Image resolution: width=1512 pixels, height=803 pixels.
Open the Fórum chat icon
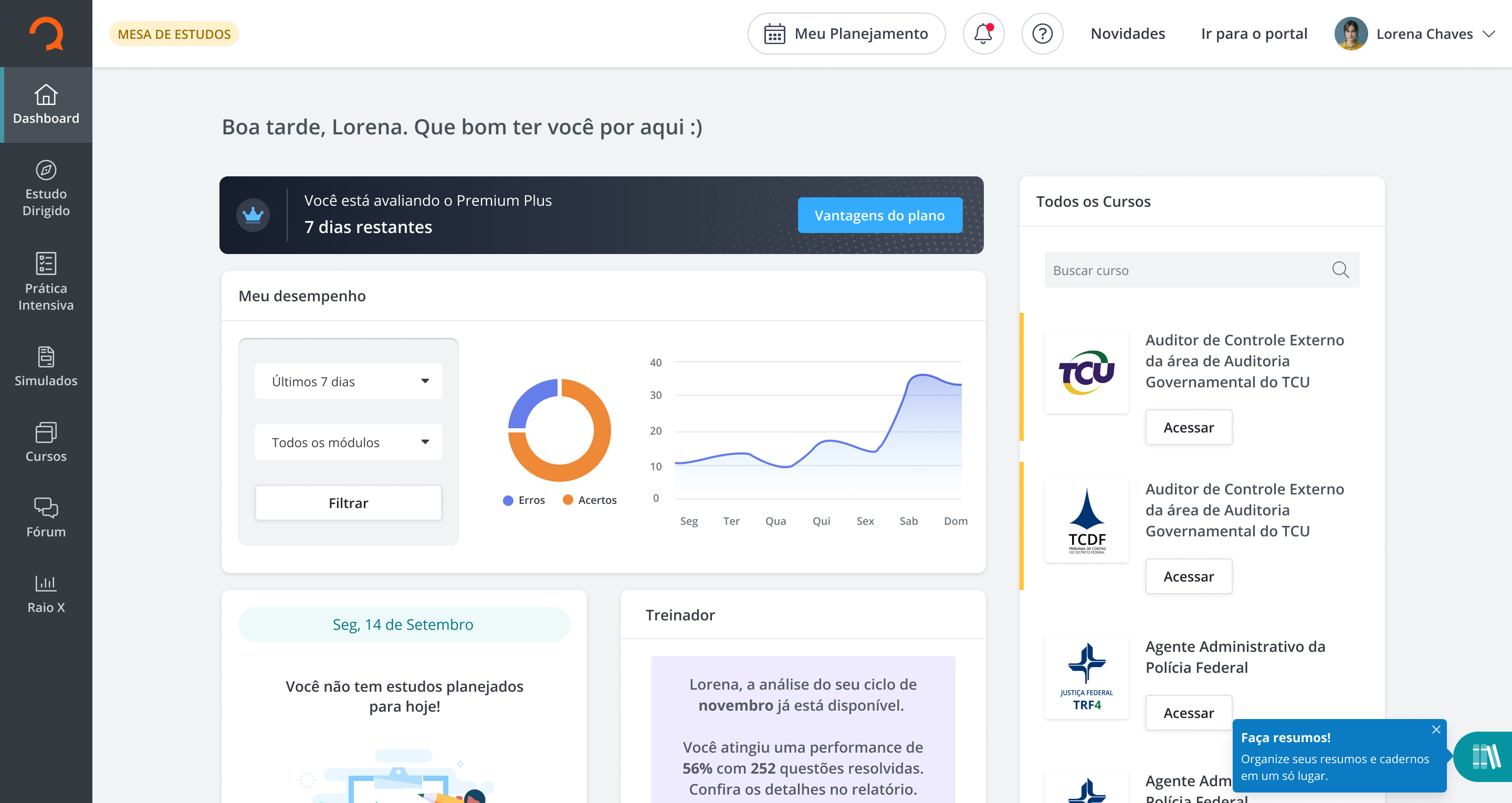tap(46, 507)
